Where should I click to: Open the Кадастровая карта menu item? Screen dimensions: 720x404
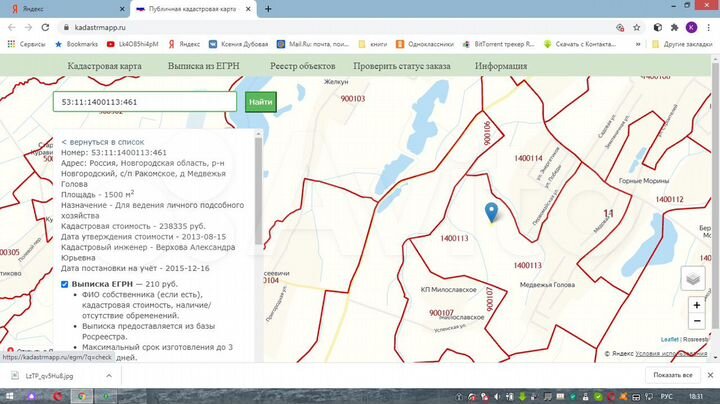coord(104,66)
